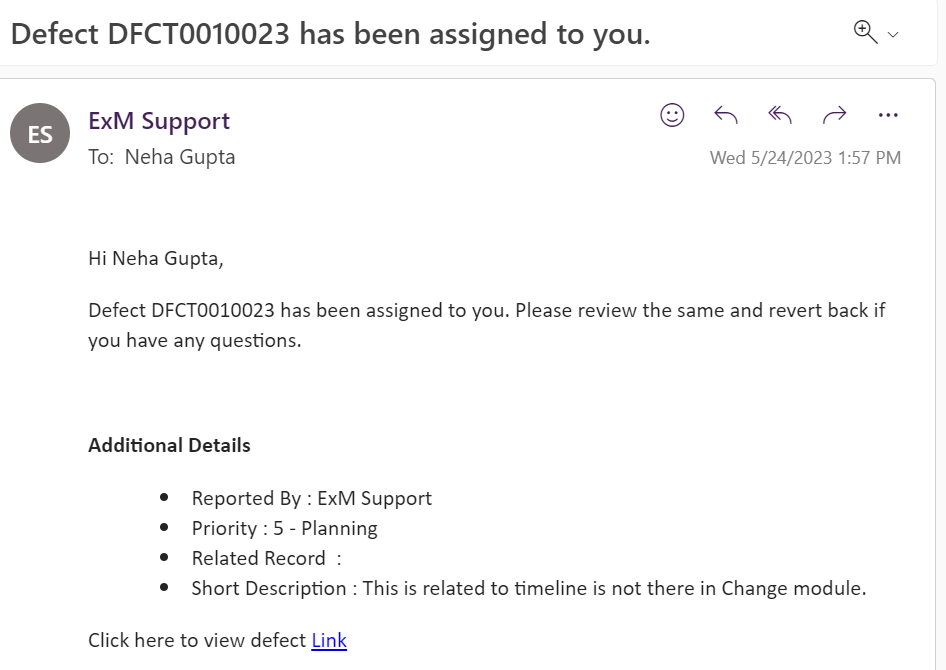The width and height of the screenshot is (946, 670).
Task: Click the 'Related Record' bullet line
Action: click(266, 558)
